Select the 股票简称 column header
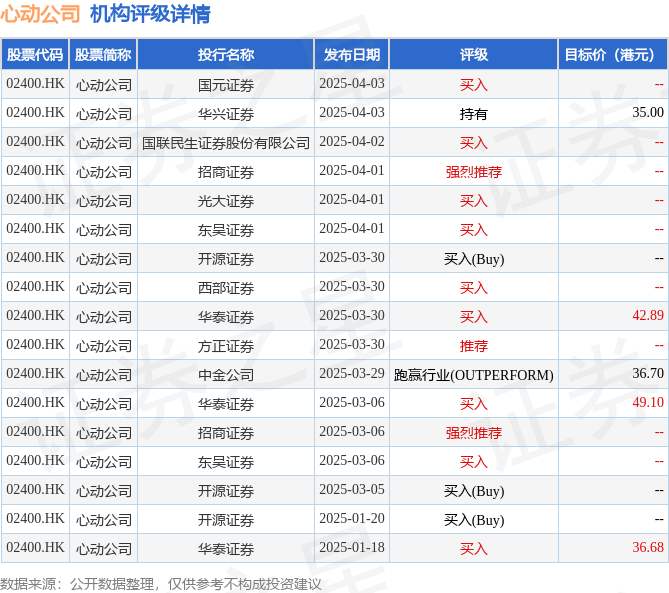 pos(103,55)
